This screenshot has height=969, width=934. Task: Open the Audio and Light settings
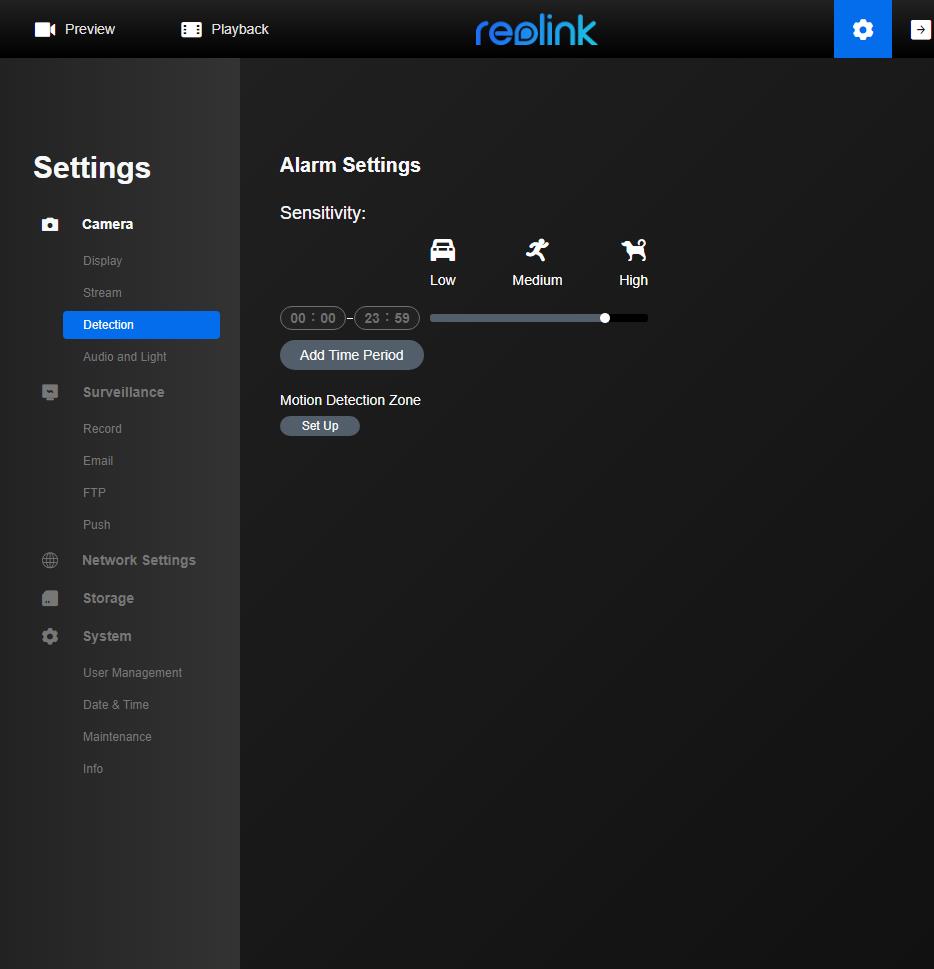[x=125, y=357]
